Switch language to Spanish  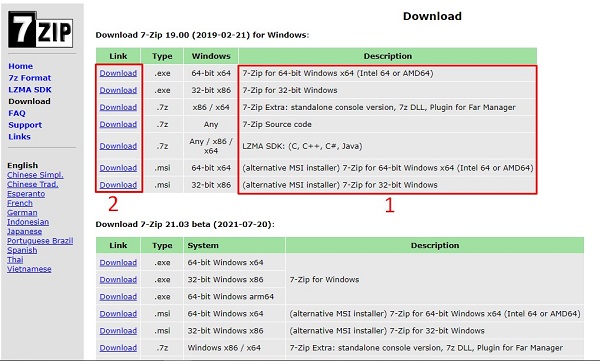(x=22, y=250)
